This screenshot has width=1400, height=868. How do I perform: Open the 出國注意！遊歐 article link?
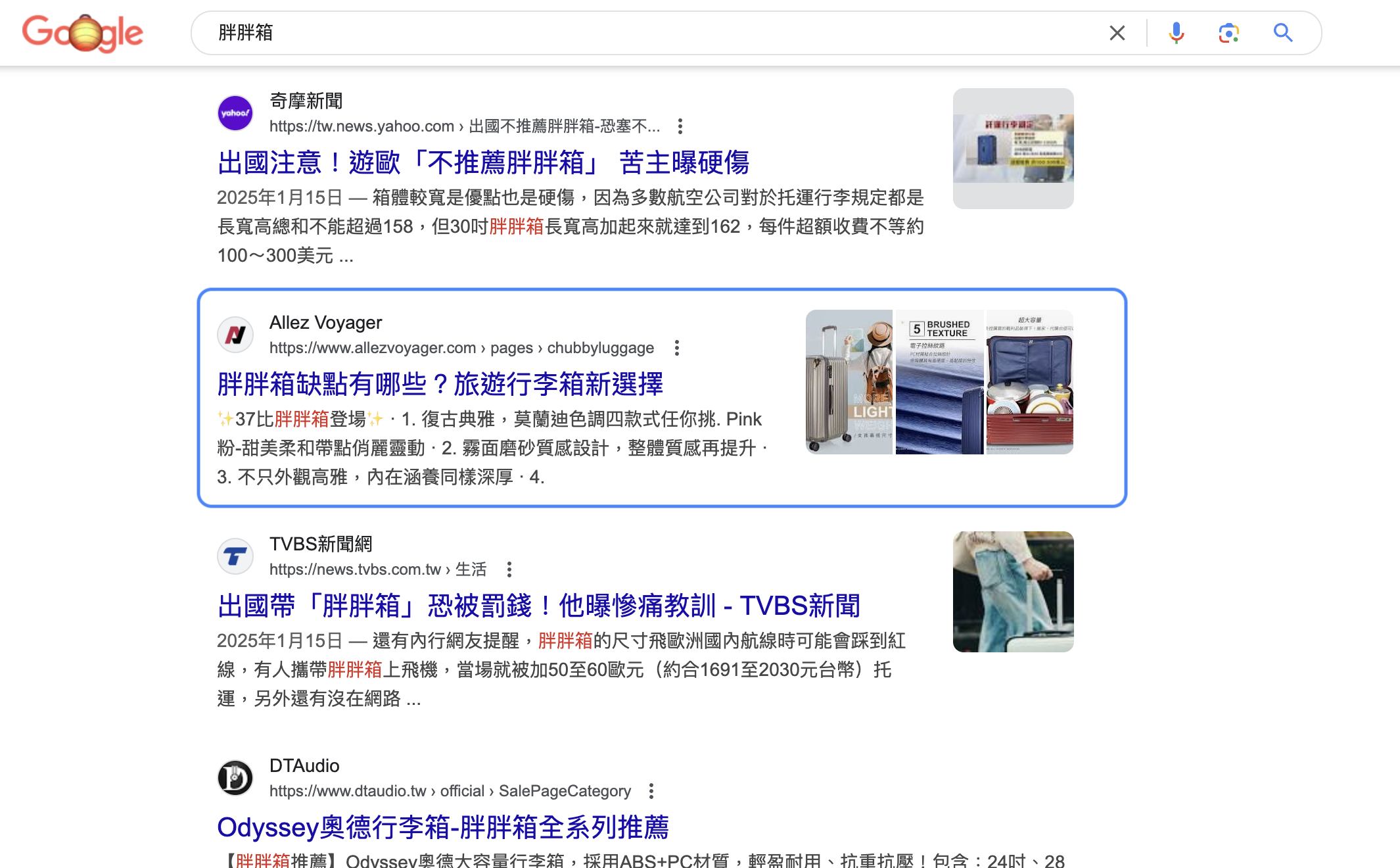coord(483,162)
